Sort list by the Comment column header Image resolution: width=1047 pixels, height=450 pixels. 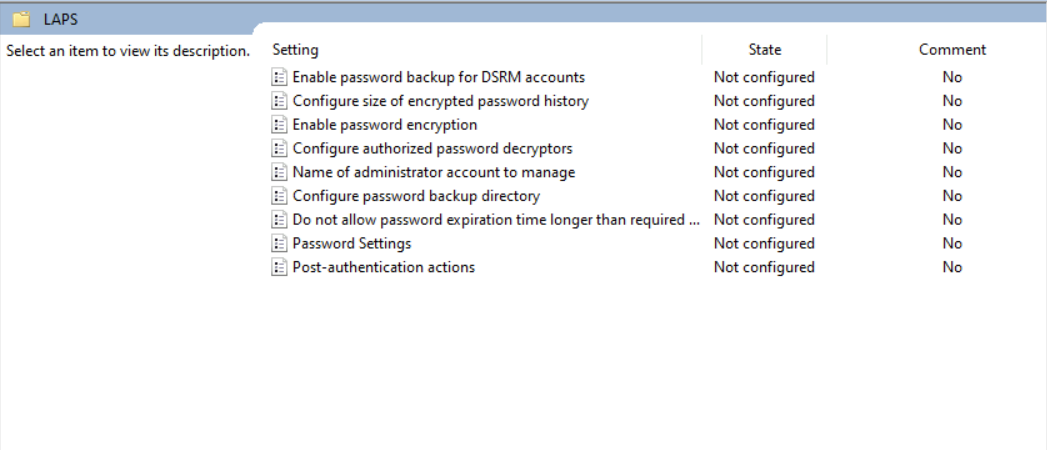click(952, 49)
